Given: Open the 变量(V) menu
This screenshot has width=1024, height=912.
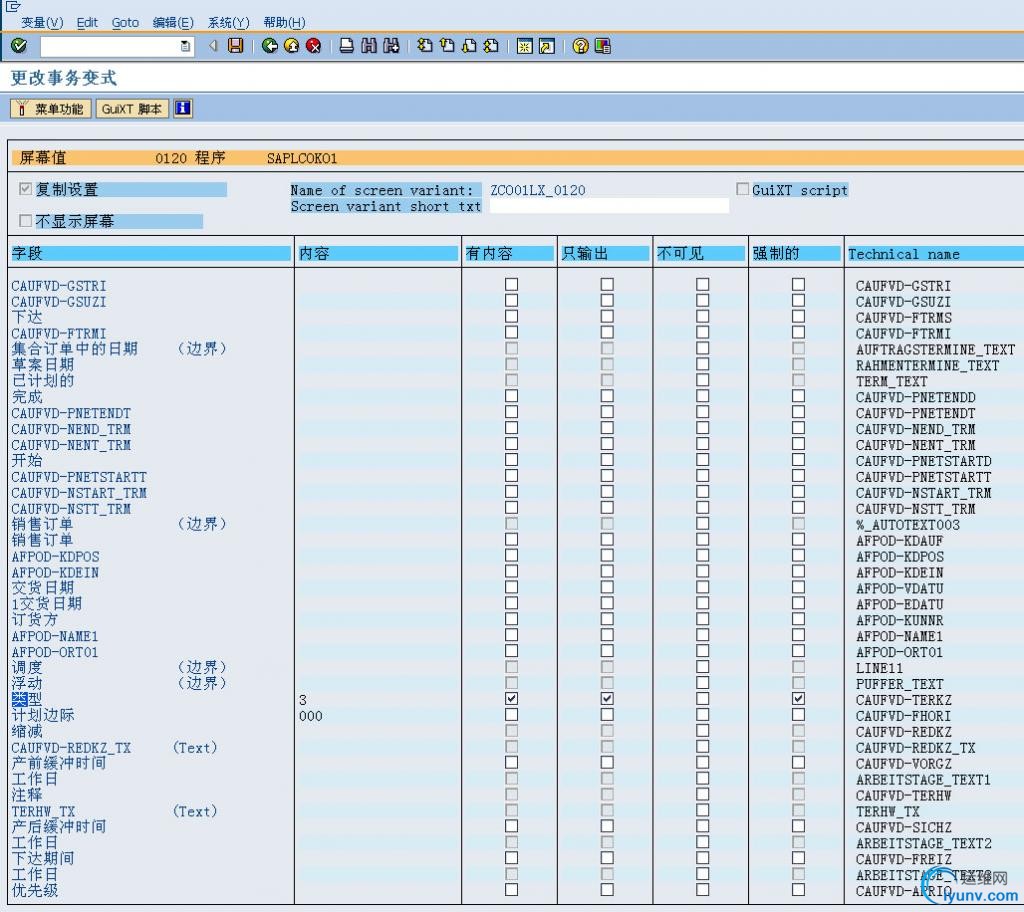Looking at the screenshot, I should point(42,22).
